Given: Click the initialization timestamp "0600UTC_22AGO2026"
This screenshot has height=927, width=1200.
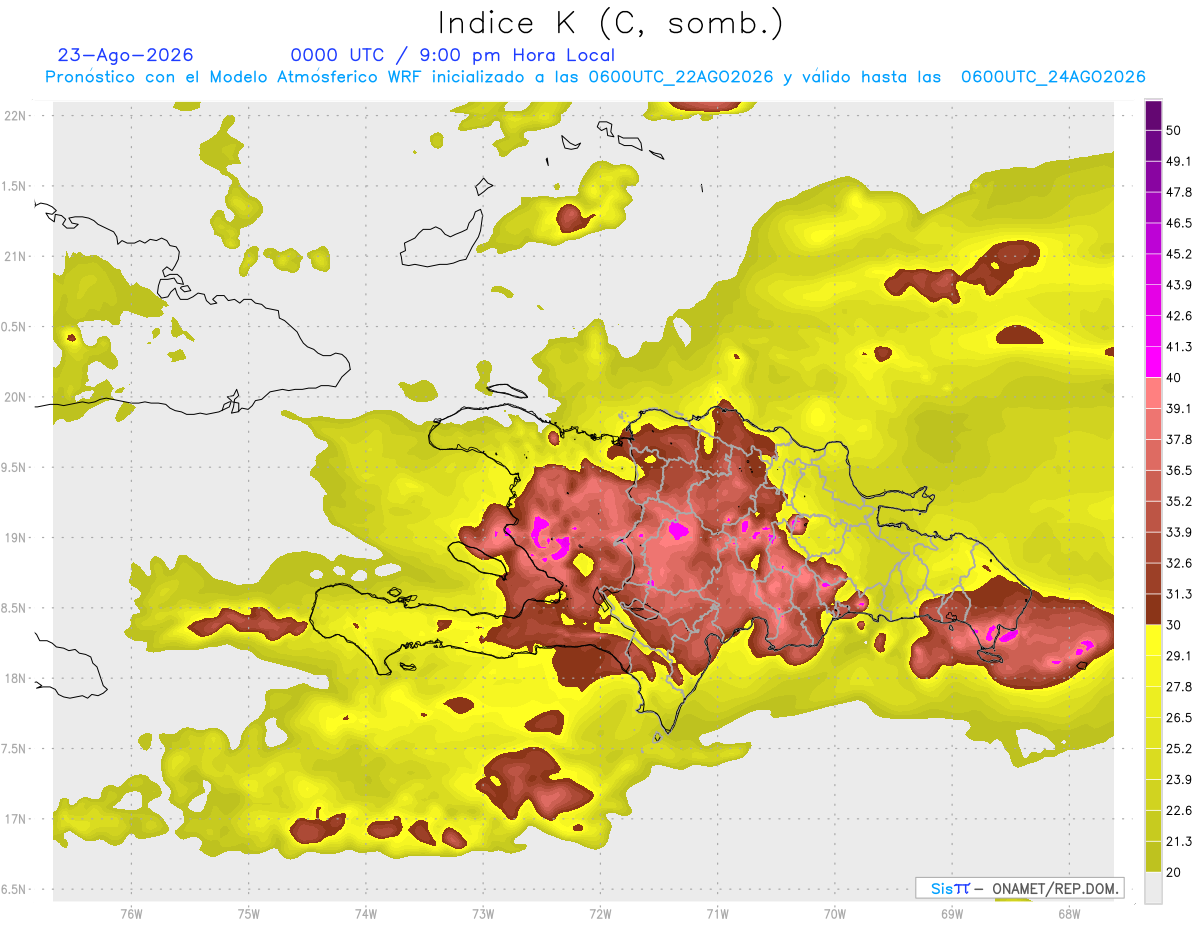Looking at the screenshot, I should click(681, 77).
